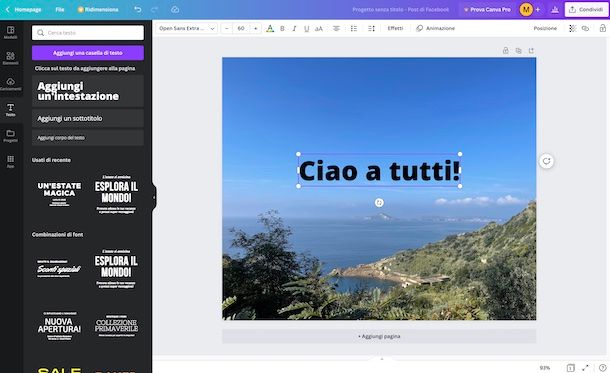Open the Effetti panel
The image size is (610, 373).
tap(395, 28)
